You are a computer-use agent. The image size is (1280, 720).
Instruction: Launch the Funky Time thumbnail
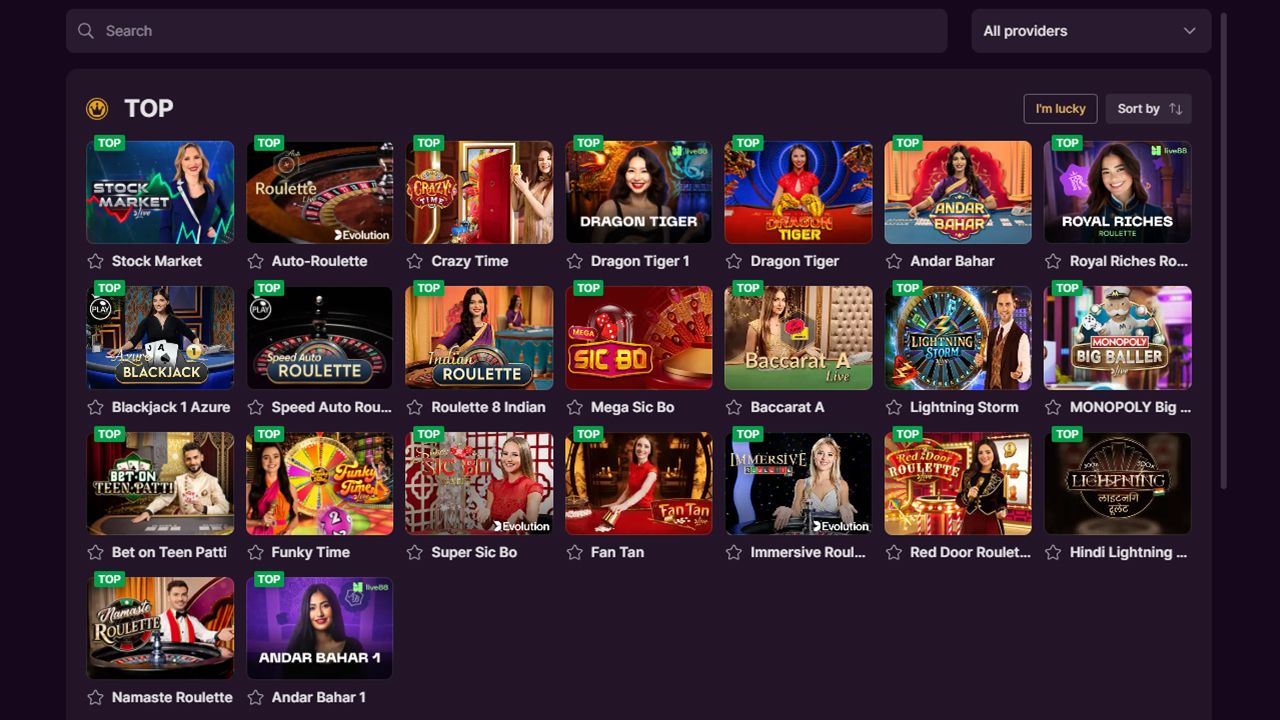point(320,483)
